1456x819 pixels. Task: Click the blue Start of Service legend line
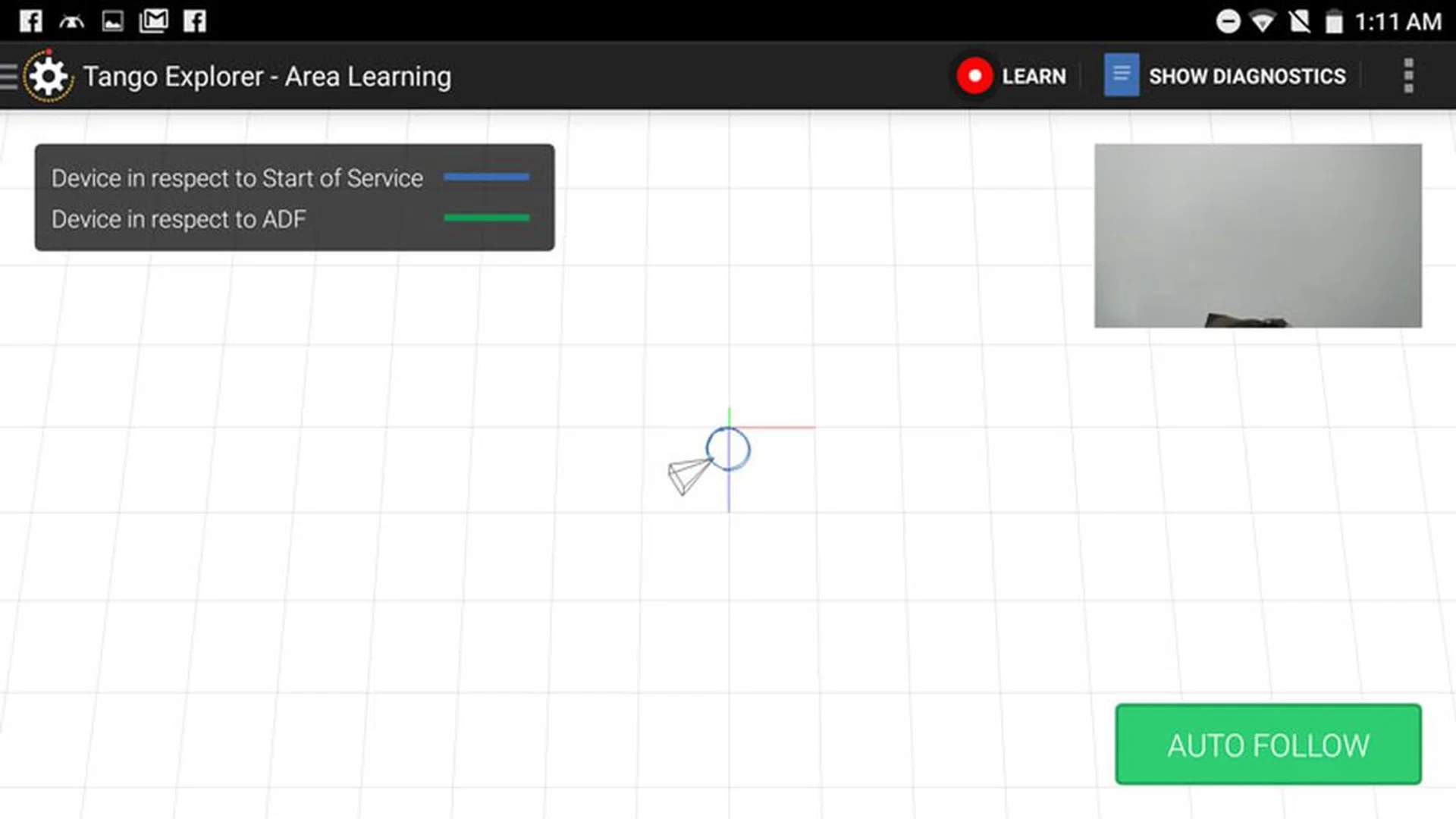point(486,177)
